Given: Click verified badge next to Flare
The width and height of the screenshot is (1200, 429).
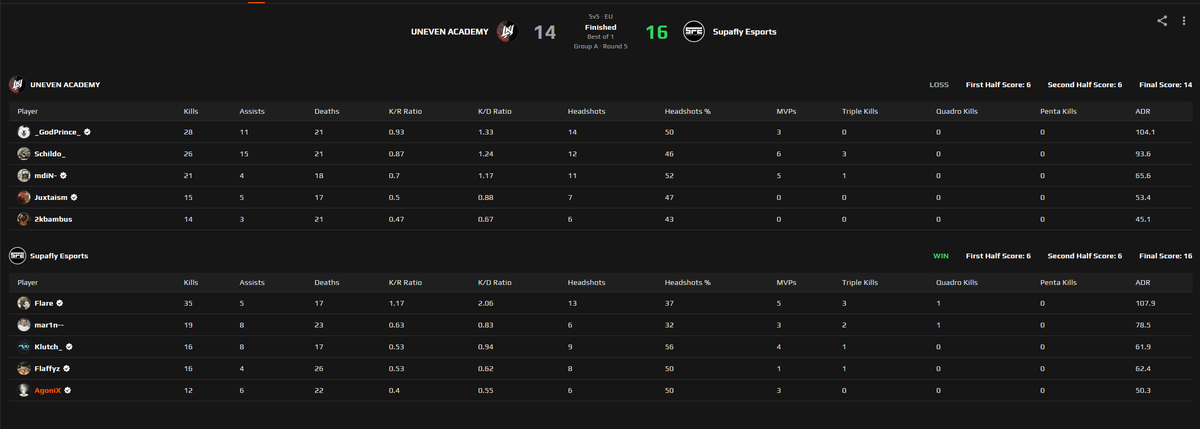Looking at the screenshot, I should pos(60,303).
